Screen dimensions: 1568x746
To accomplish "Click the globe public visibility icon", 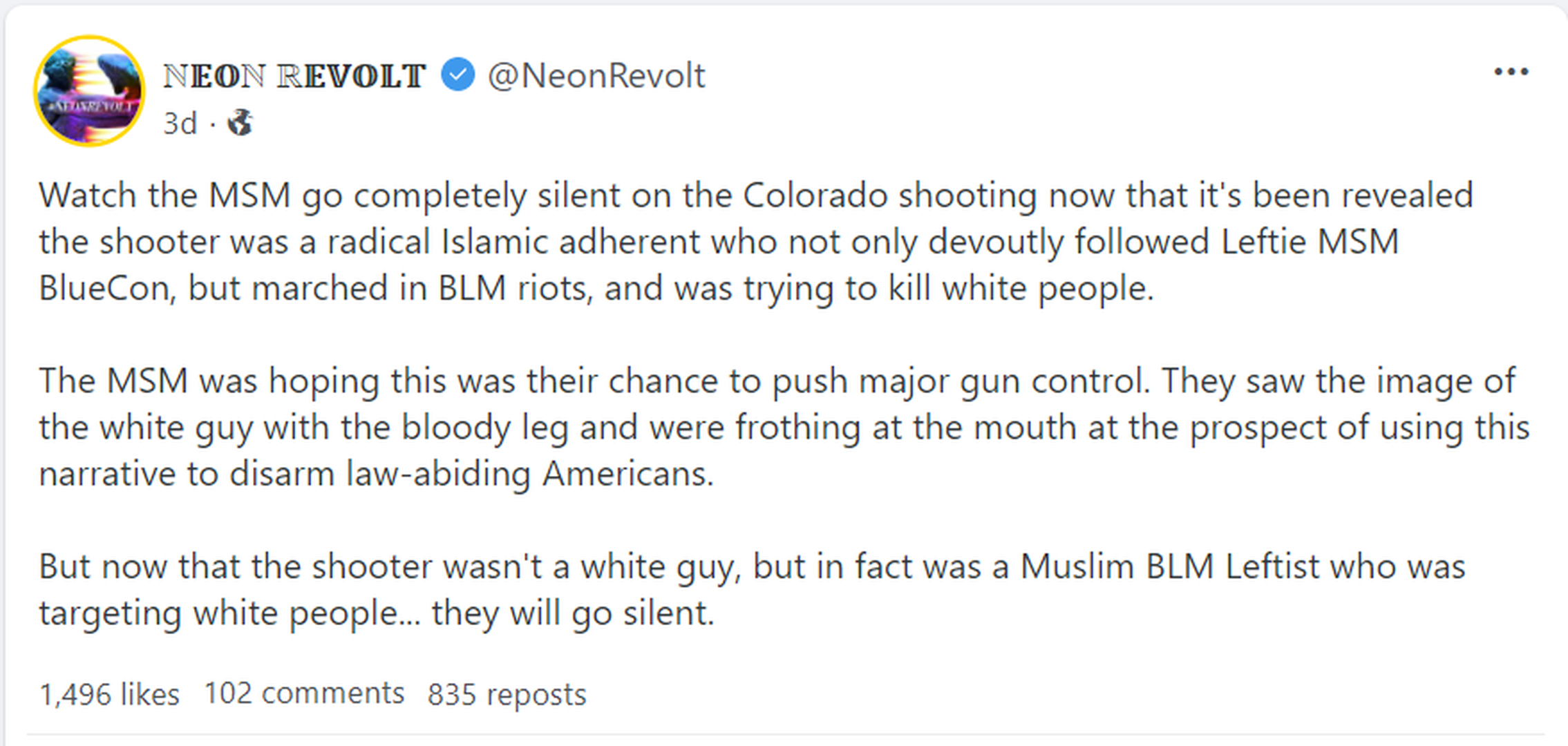I will coord(240,123).
